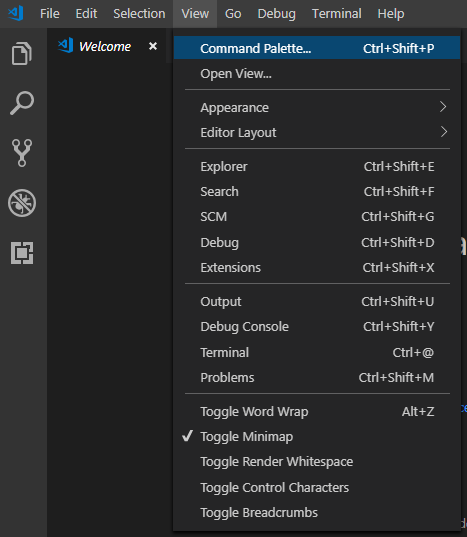Open the Debug menu in menu bar
Viewport: 467px width, 537px height.
(276, 14)
